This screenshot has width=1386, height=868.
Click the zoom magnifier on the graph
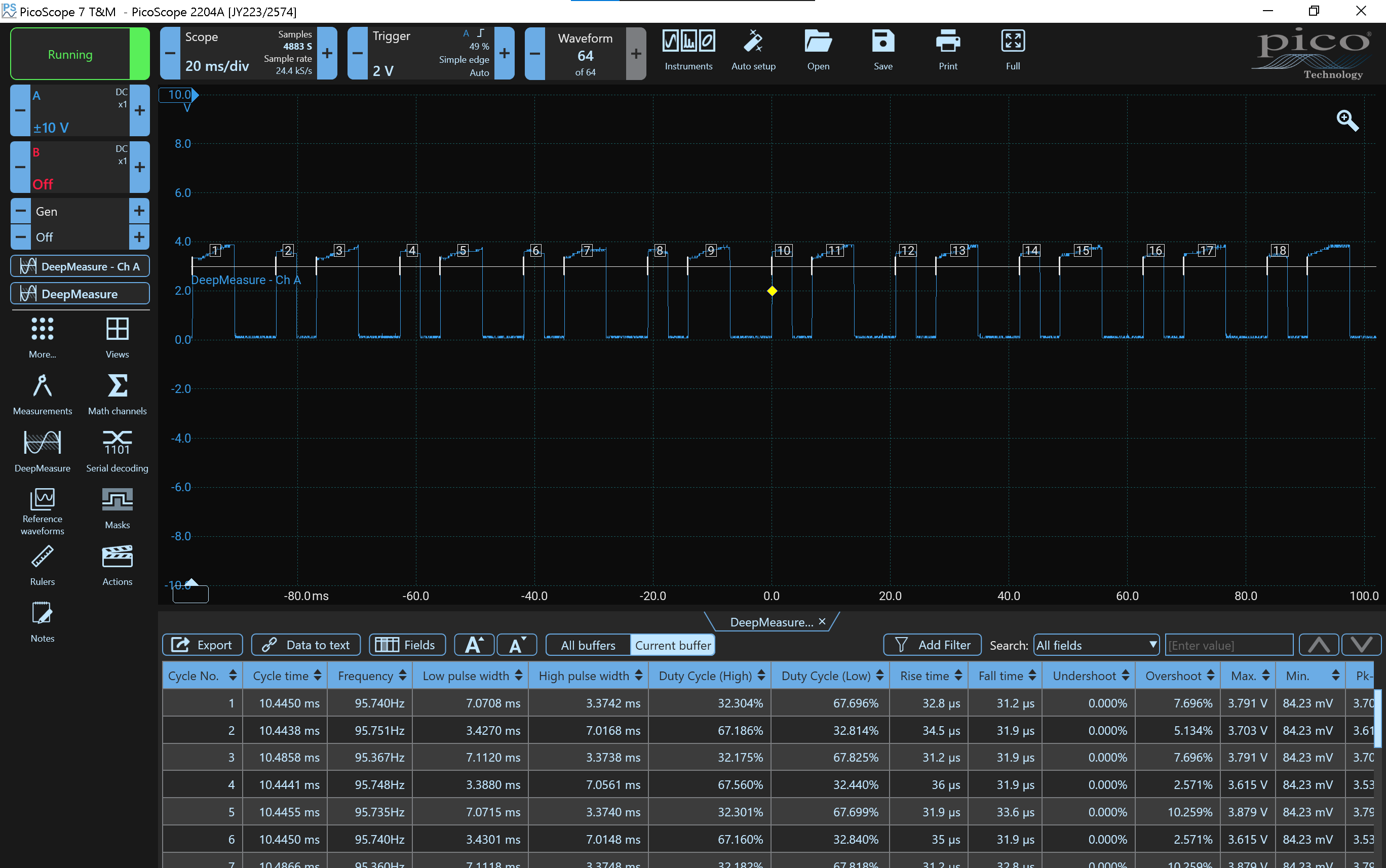[1347, 121]
